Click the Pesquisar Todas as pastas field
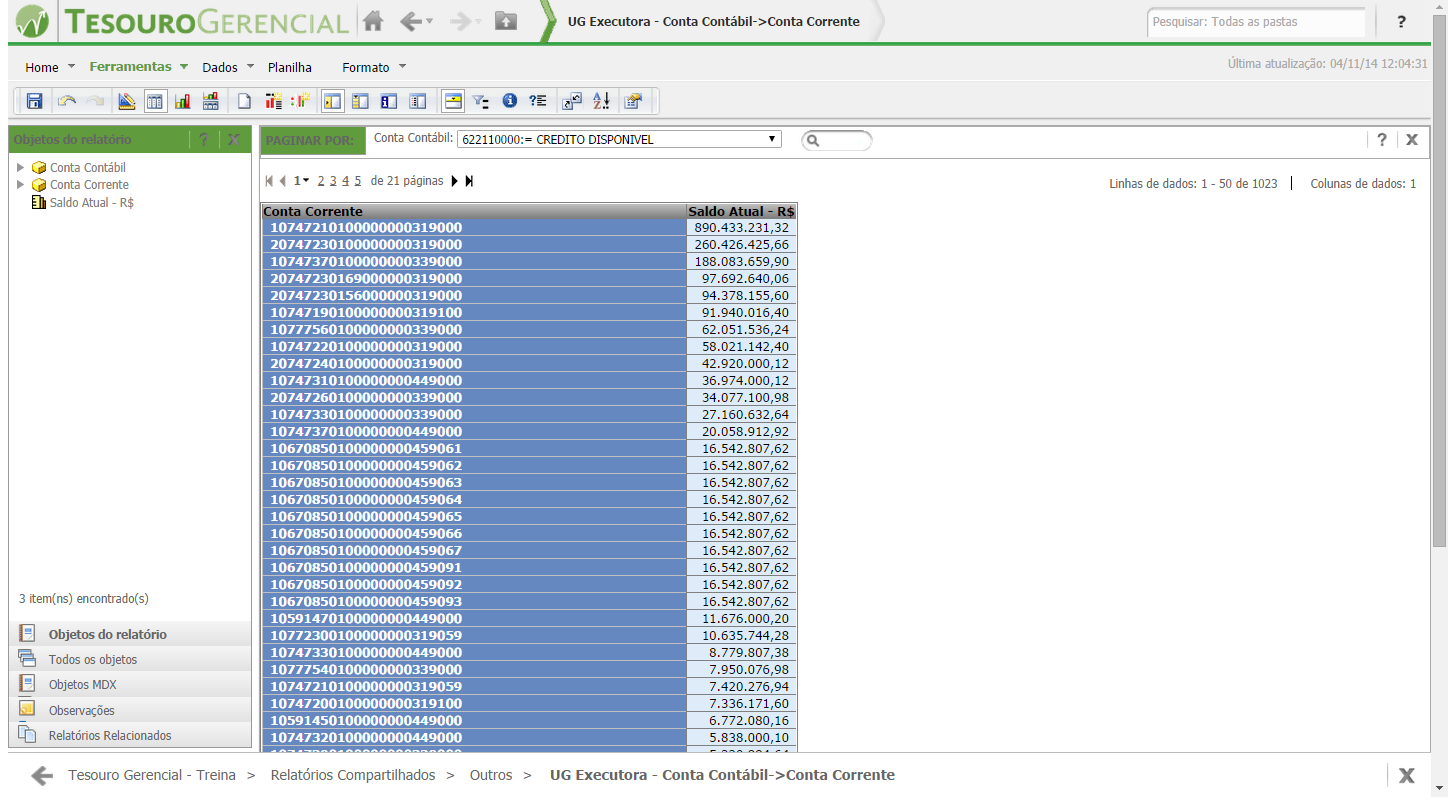This screenshot has width=1455, height=804. (1256, 21)
